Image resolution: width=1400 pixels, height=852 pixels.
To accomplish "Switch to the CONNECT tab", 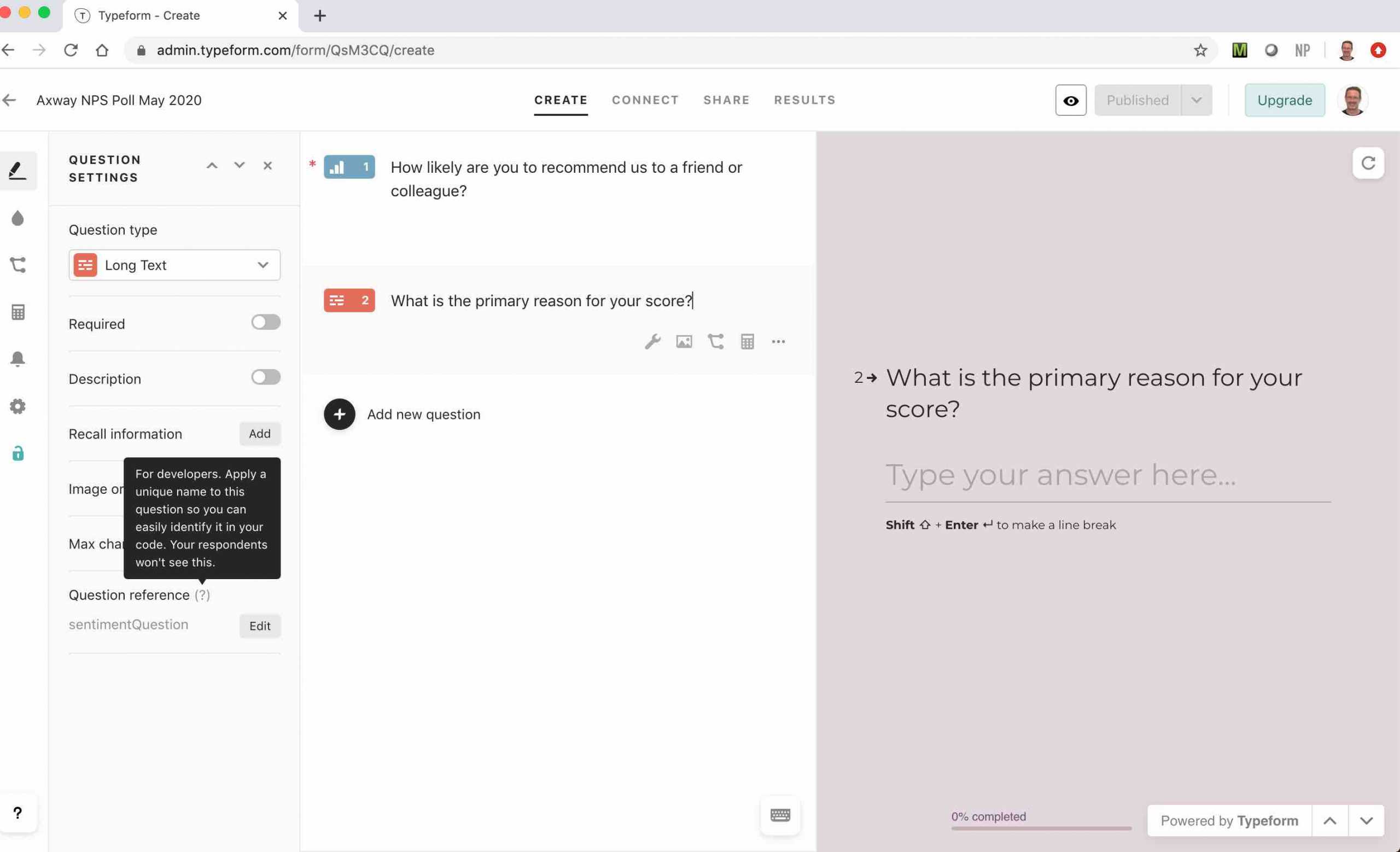I will click(645, 100).
